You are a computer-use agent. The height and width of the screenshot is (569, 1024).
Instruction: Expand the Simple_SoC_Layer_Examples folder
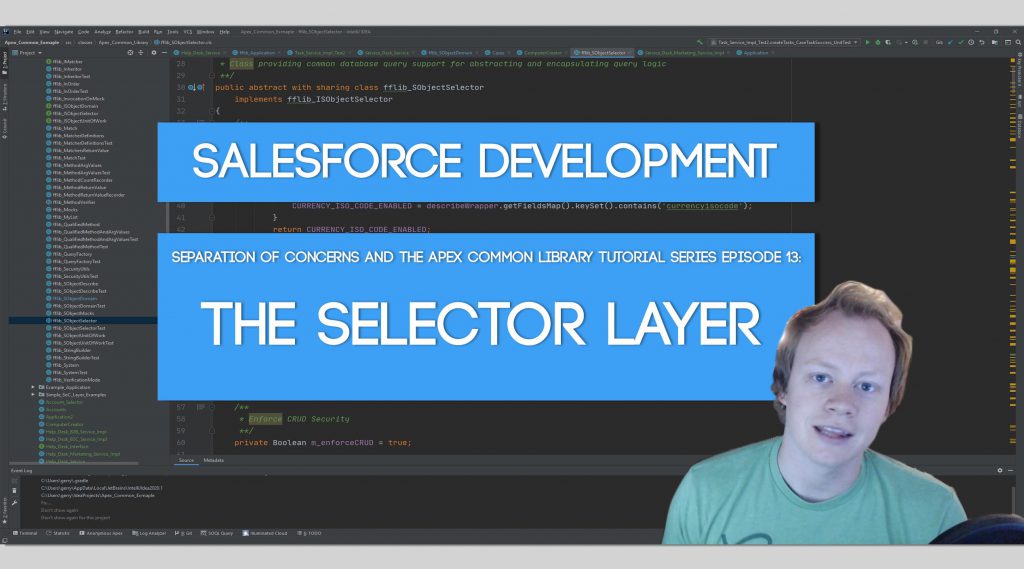click(33, 395)
